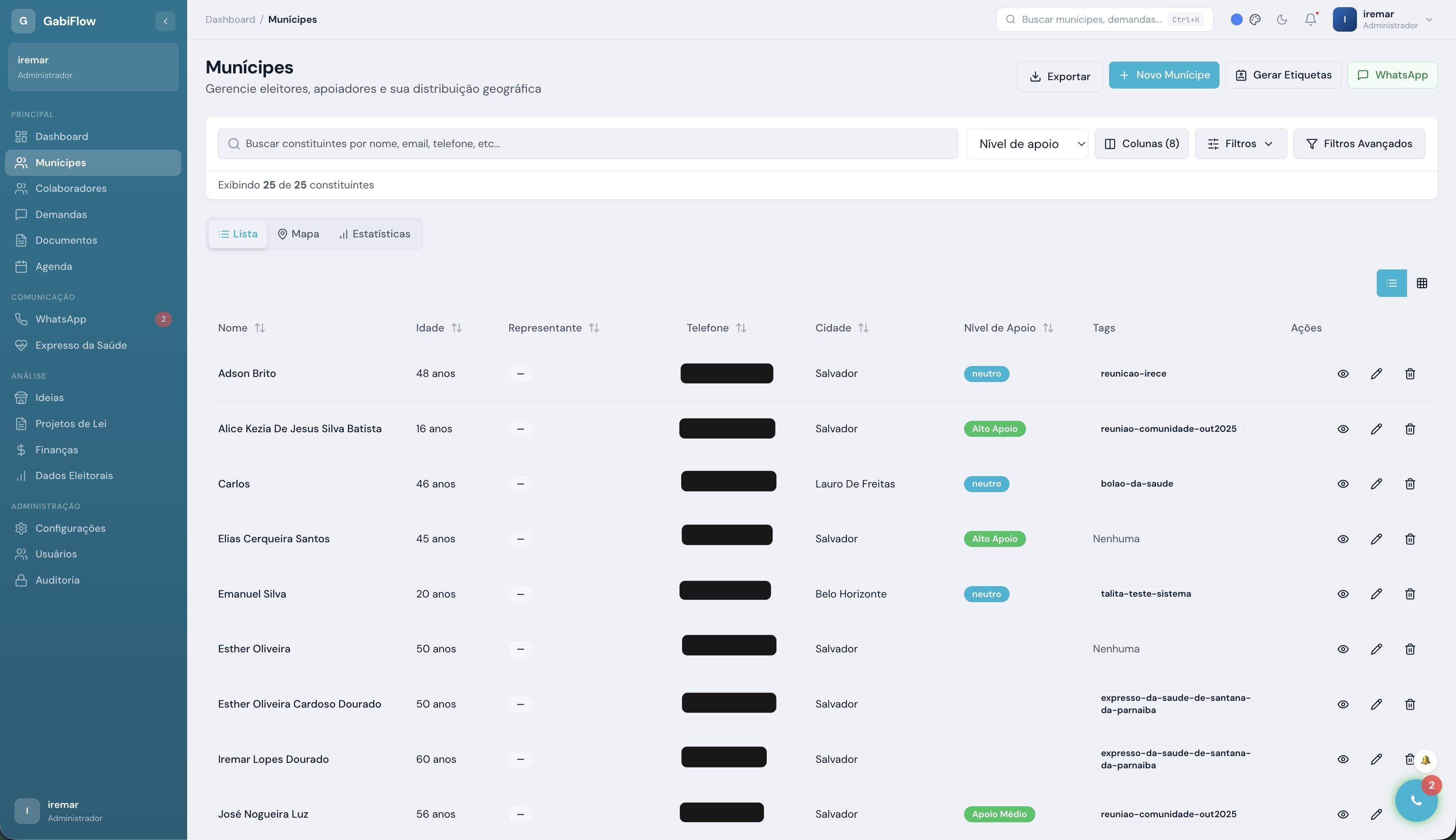1456x840 pixels.
Task: Delete the Esther Oliveira (Nenhuma tags) row
Action: [x=1410, y=649]
